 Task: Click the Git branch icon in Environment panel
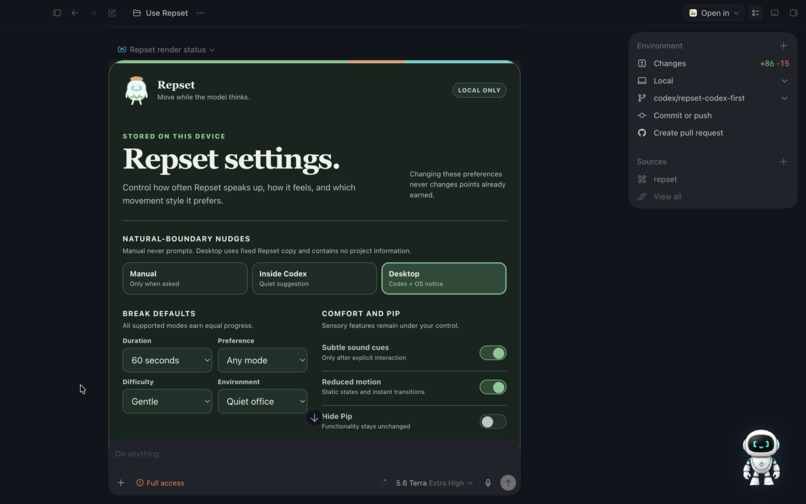(642, 98)
